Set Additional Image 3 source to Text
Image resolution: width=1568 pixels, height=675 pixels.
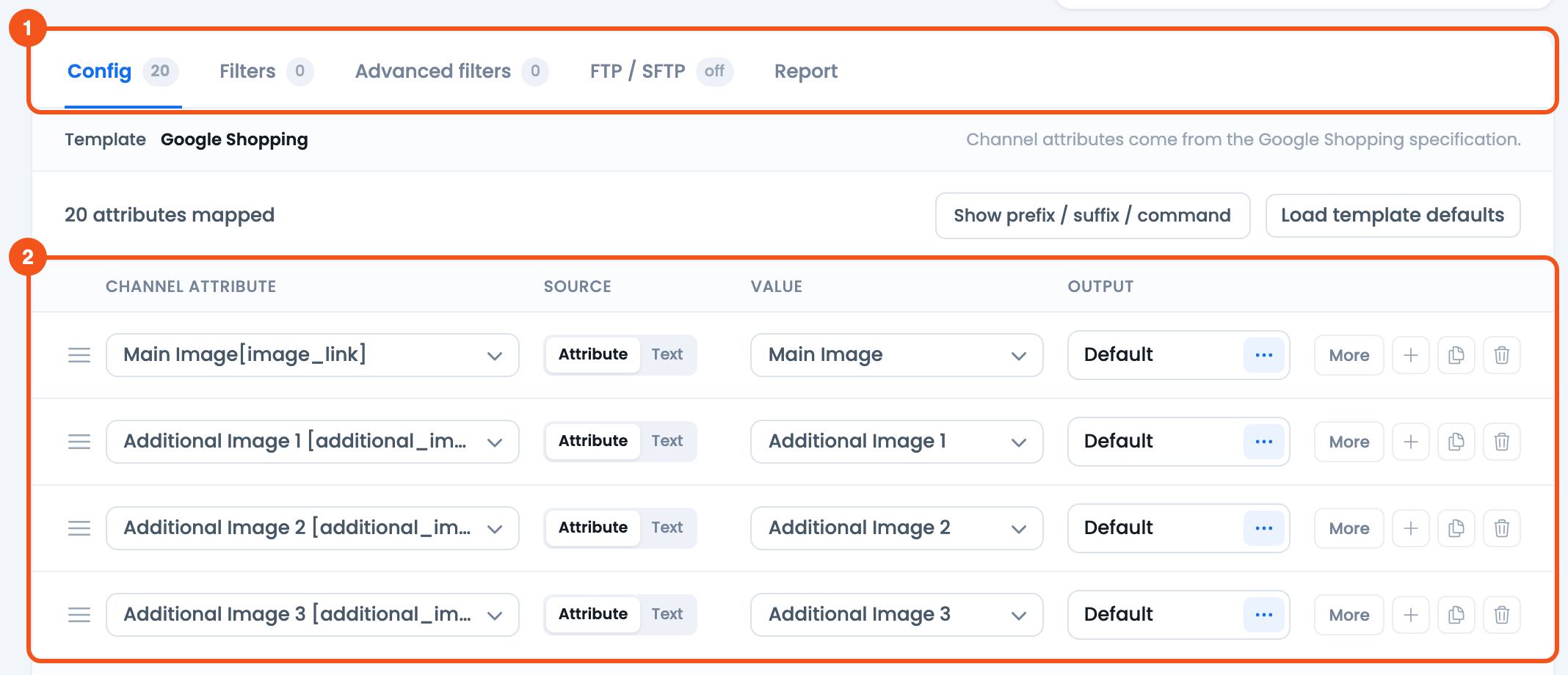tap(667, 614)
